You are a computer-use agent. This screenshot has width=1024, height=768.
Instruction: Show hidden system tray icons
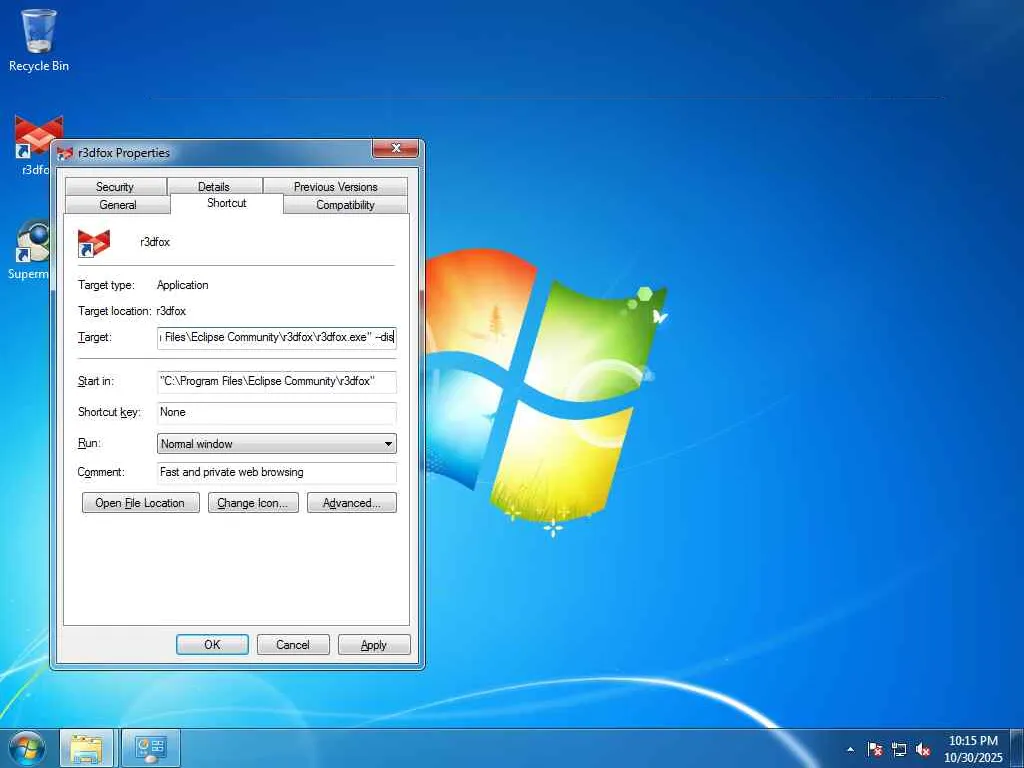pos(850,750)
